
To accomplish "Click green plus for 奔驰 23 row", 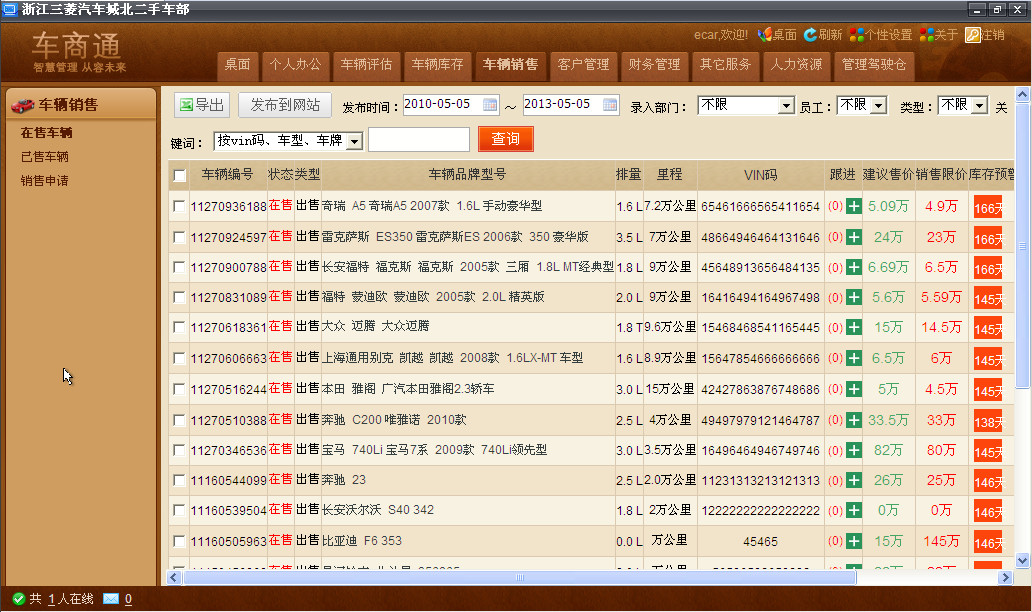I will pyautogui.click(x=854, y=480).
